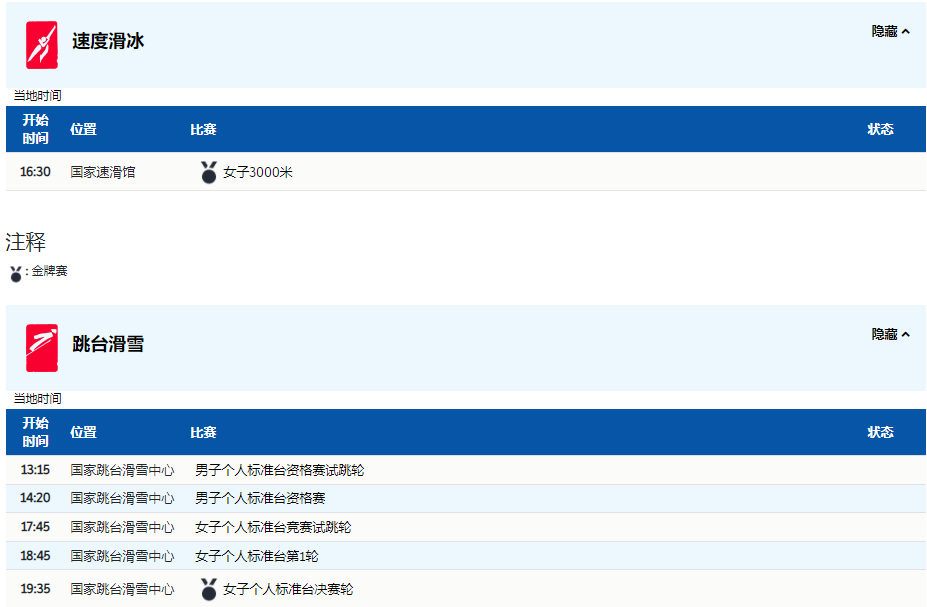
Task: Click the ski jumping sport icon
Action: (41, 348)
